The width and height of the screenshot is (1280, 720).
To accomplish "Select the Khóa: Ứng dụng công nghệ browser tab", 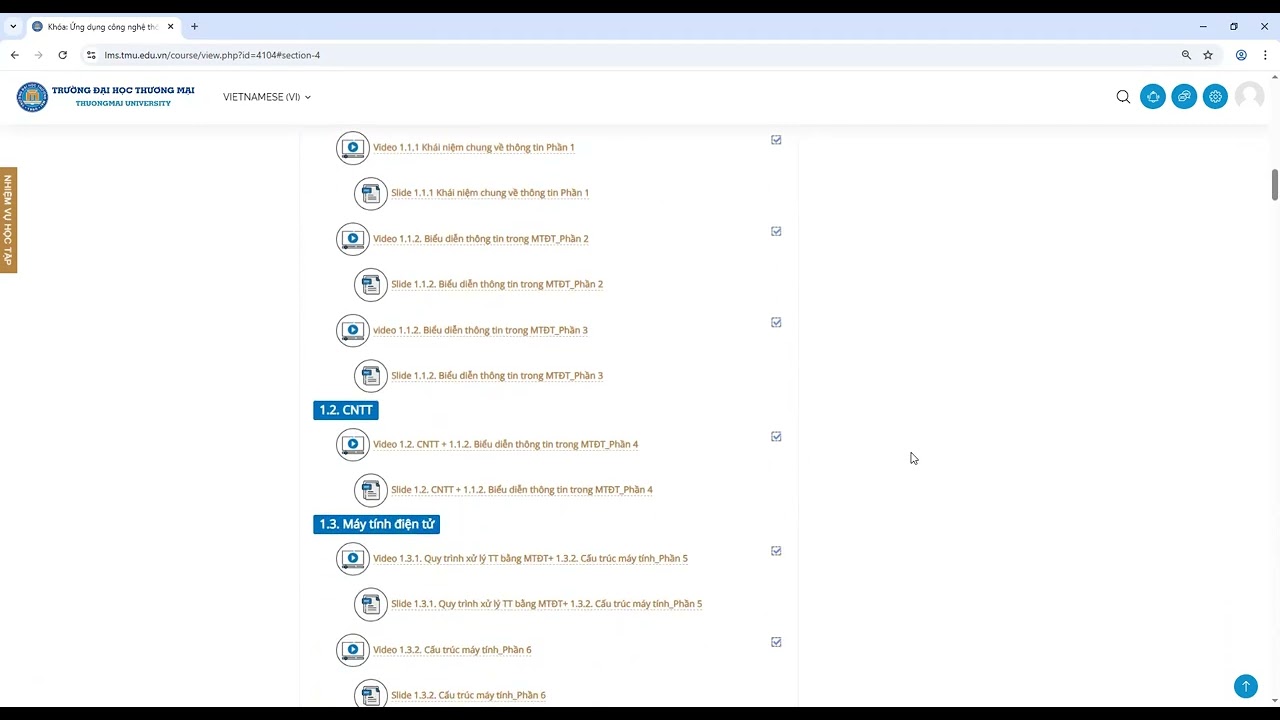I will tap(103, 27).
